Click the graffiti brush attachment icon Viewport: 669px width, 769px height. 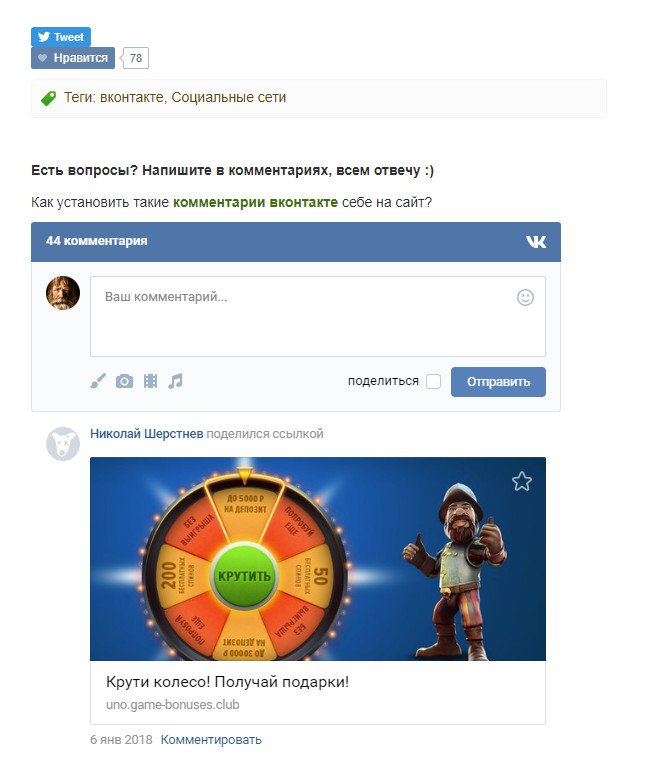pyautogui.click(x=98, y=381)
